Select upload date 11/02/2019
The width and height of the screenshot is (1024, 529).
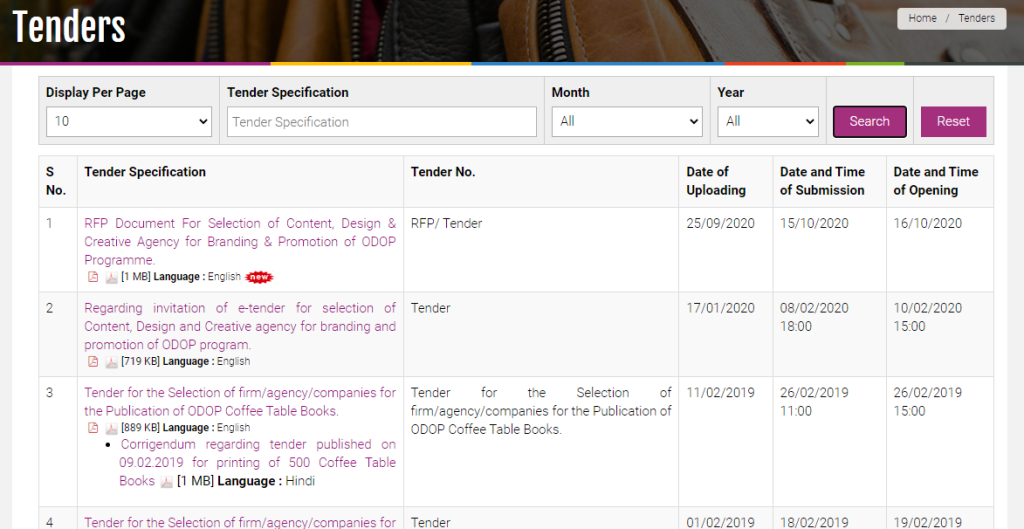(720, 393)
